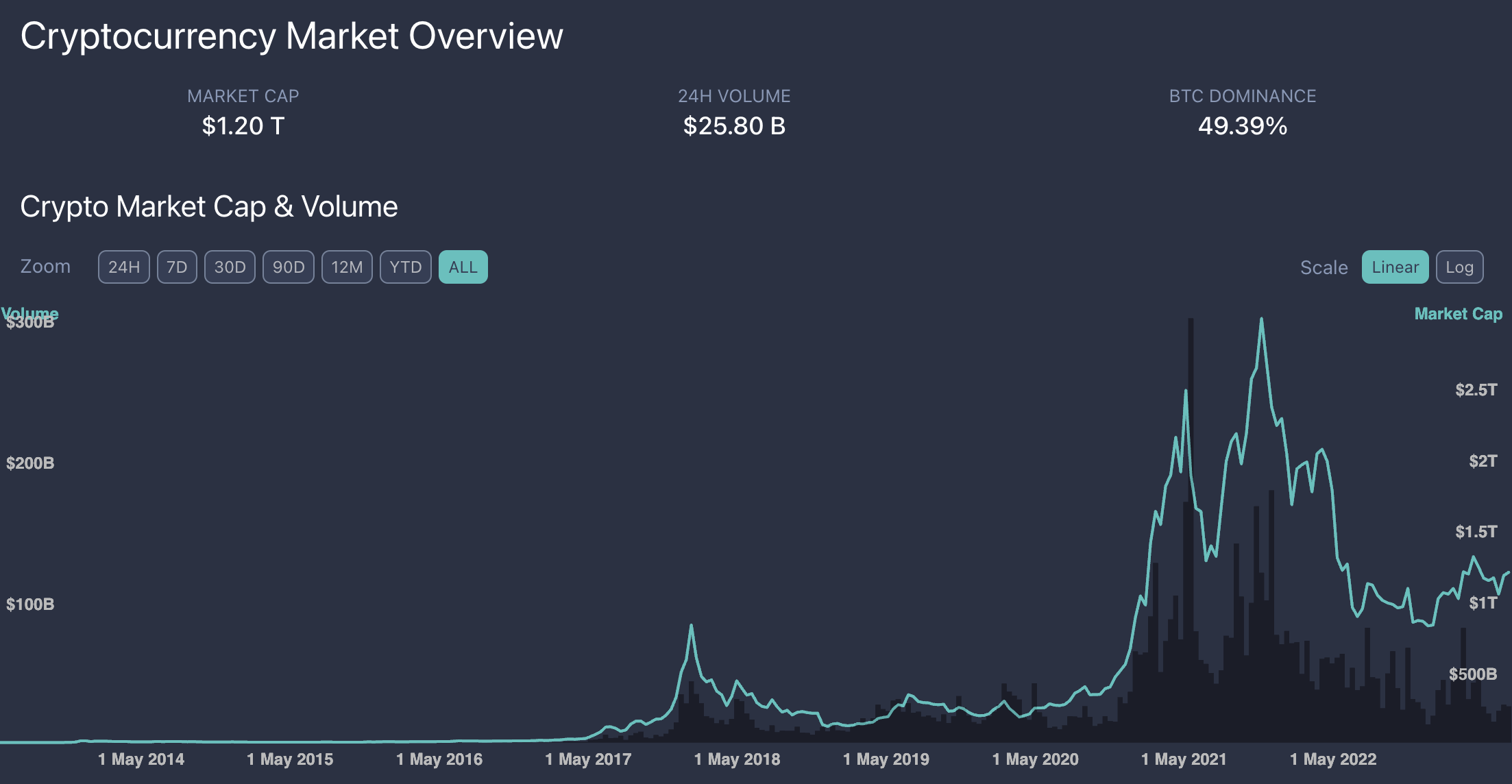Click the Scale label

tap(1324, 268)
